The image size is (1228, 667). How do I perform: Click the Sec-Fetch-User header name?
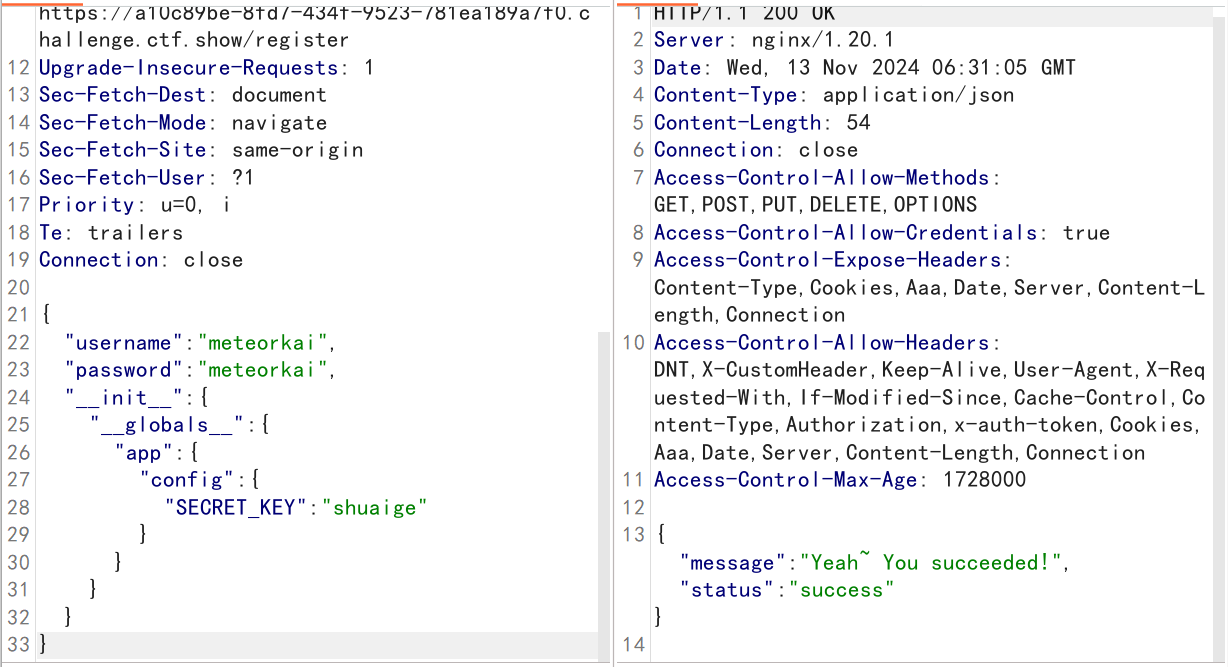122,178
